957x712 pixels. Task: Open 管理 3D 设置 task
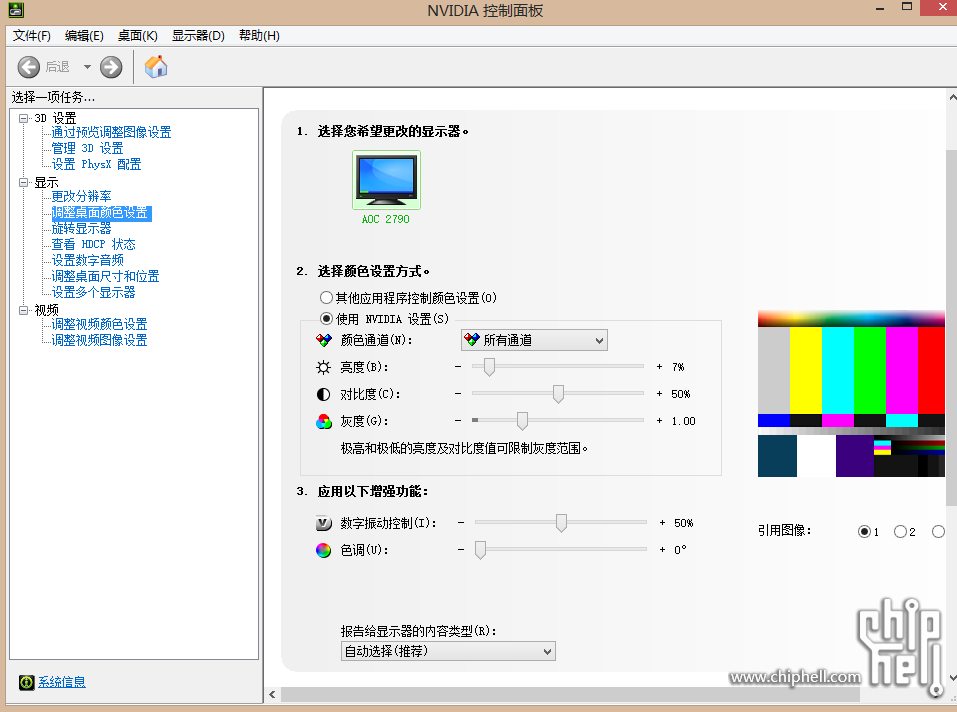87,148
